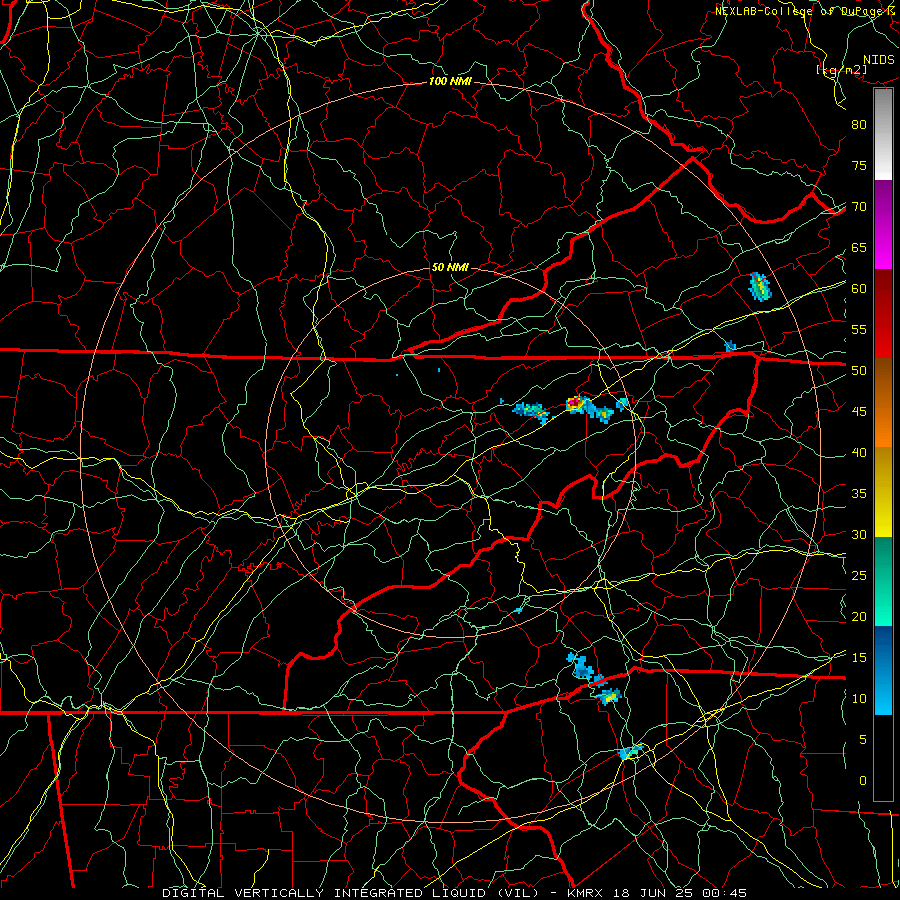Click the "50 NMI" range ring label

450,267
